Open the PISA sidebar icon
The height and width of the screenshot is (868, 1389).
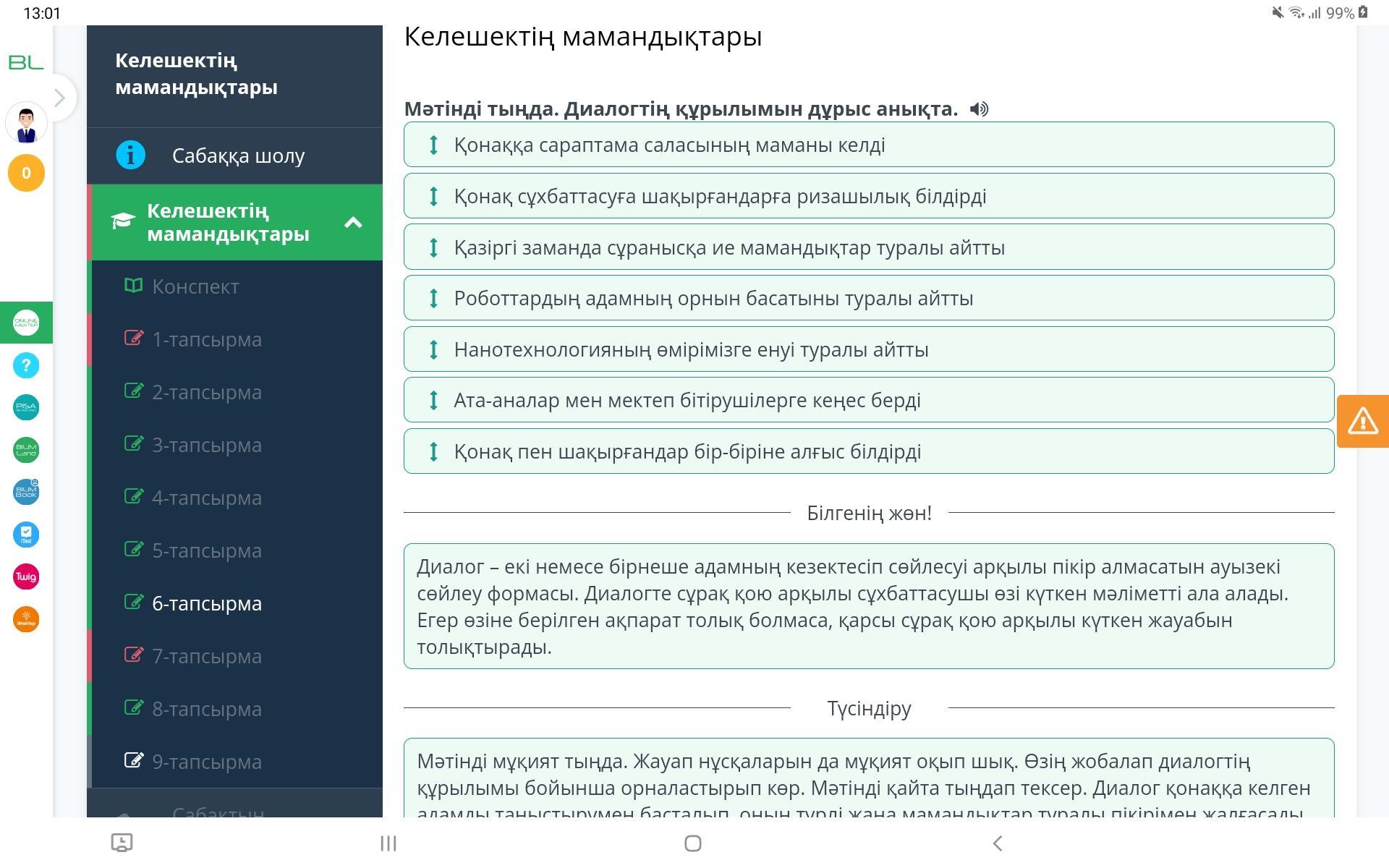[26, 407]
